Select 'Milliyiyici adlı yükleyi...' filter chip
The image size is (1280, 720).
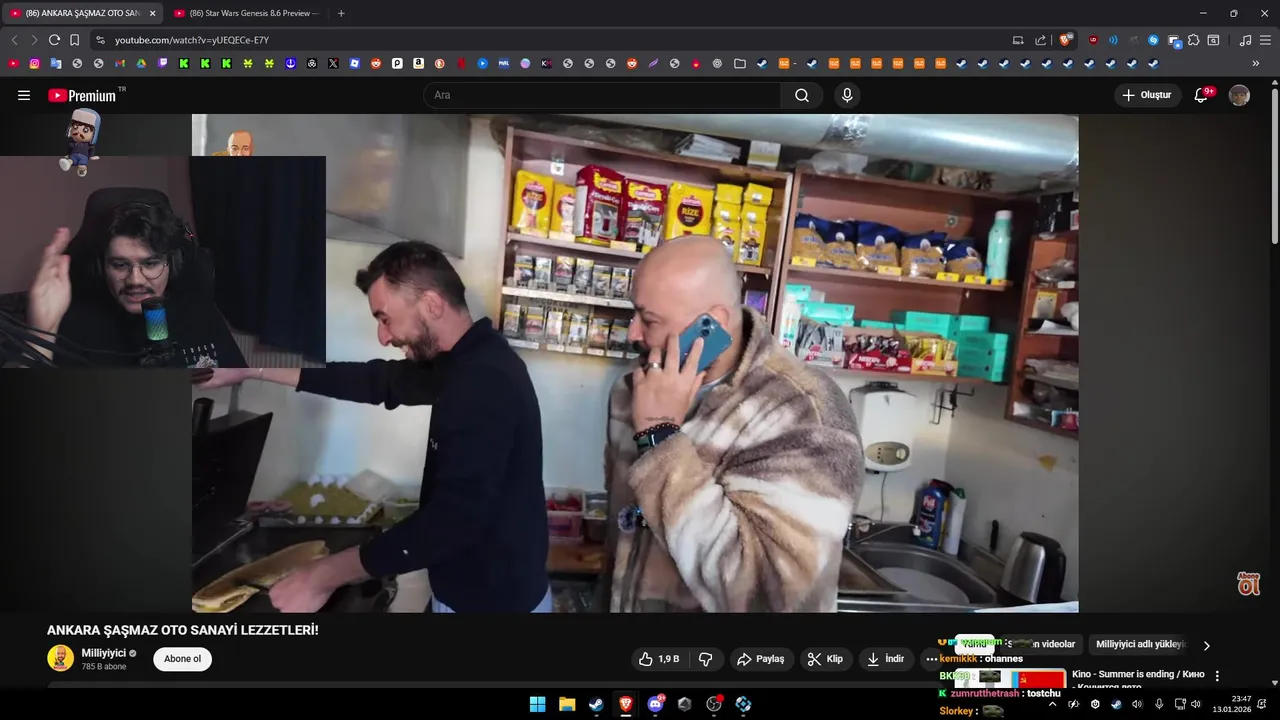pyautogui.click(x=1140, y=645)
